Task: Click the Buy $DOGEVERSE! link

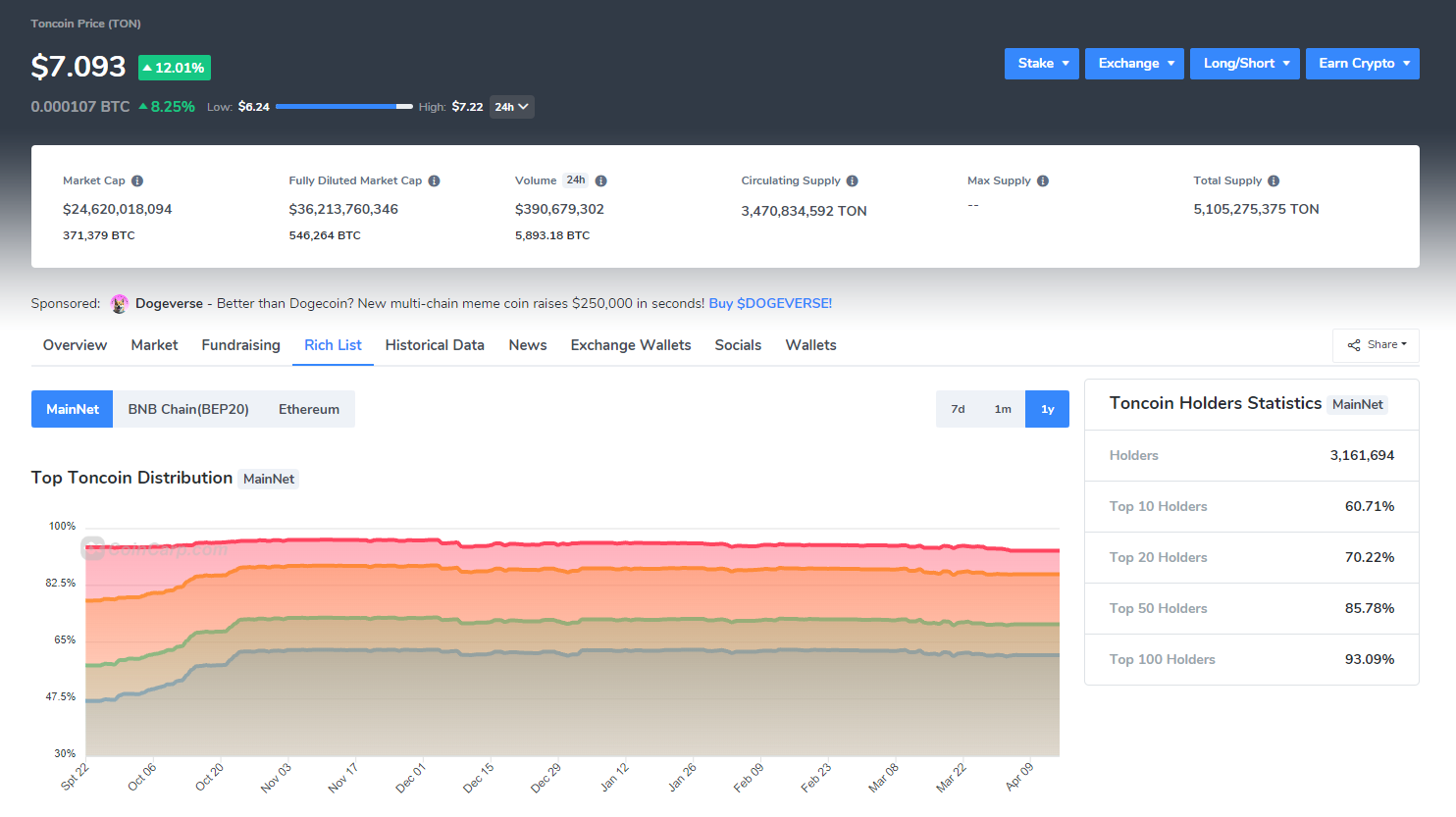Action: click(770, 304)
